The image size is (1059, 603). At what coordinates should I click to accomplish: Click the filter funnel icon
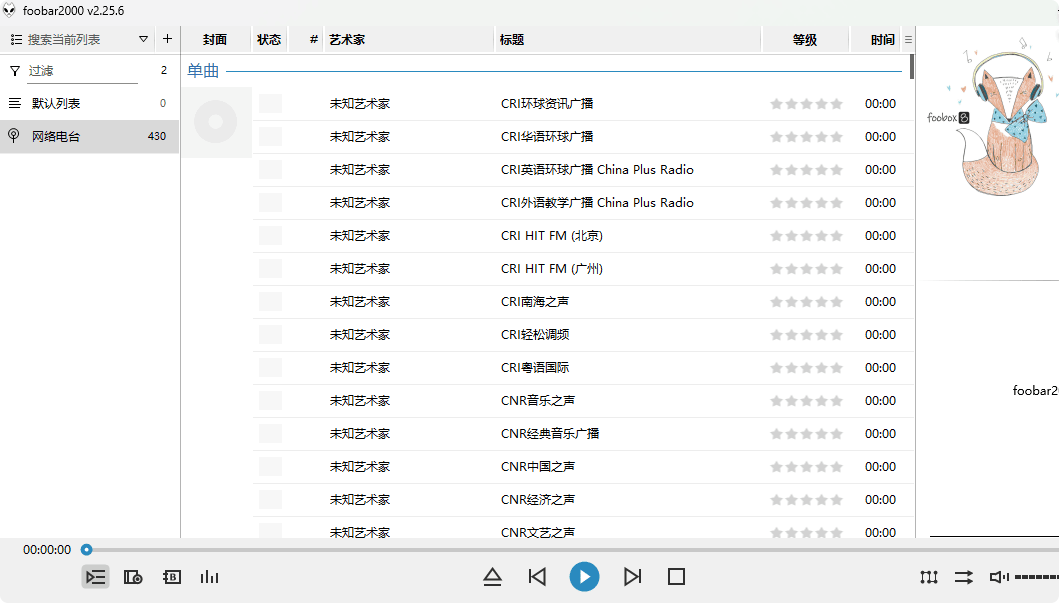point(14,70)
